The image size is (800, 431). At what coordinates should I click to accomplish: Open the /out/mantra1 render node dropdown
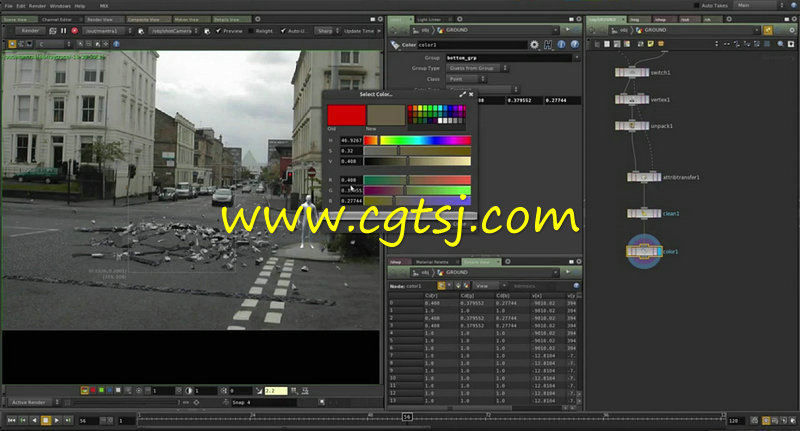point(108,31)
